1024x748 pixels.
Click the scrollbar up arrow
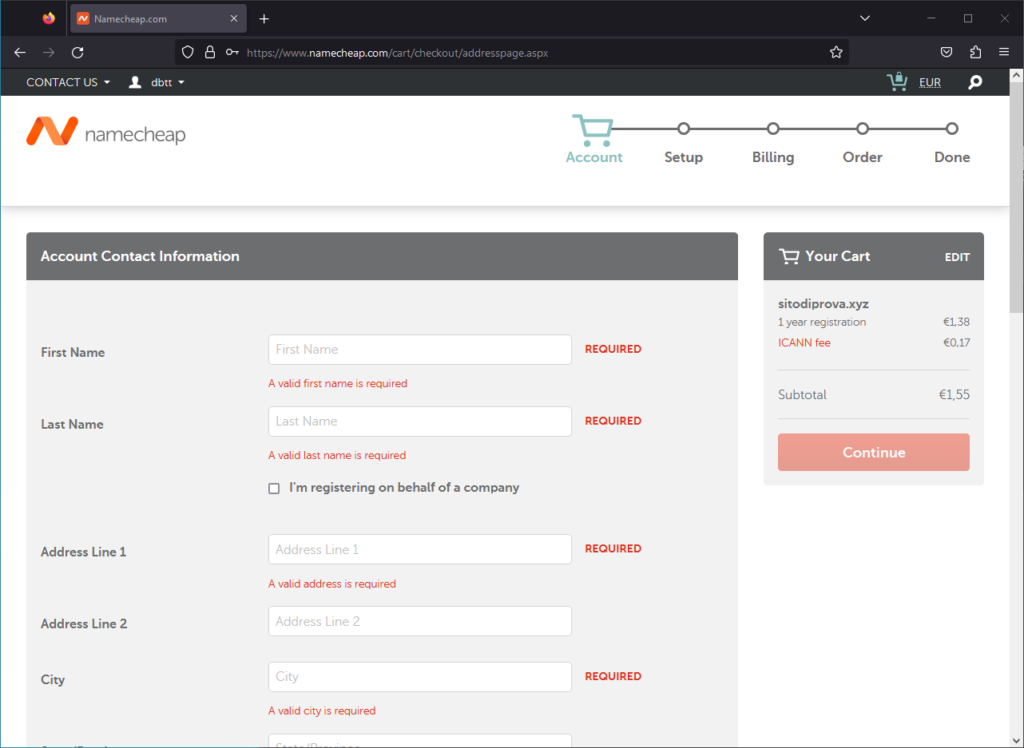point(1016,76)
